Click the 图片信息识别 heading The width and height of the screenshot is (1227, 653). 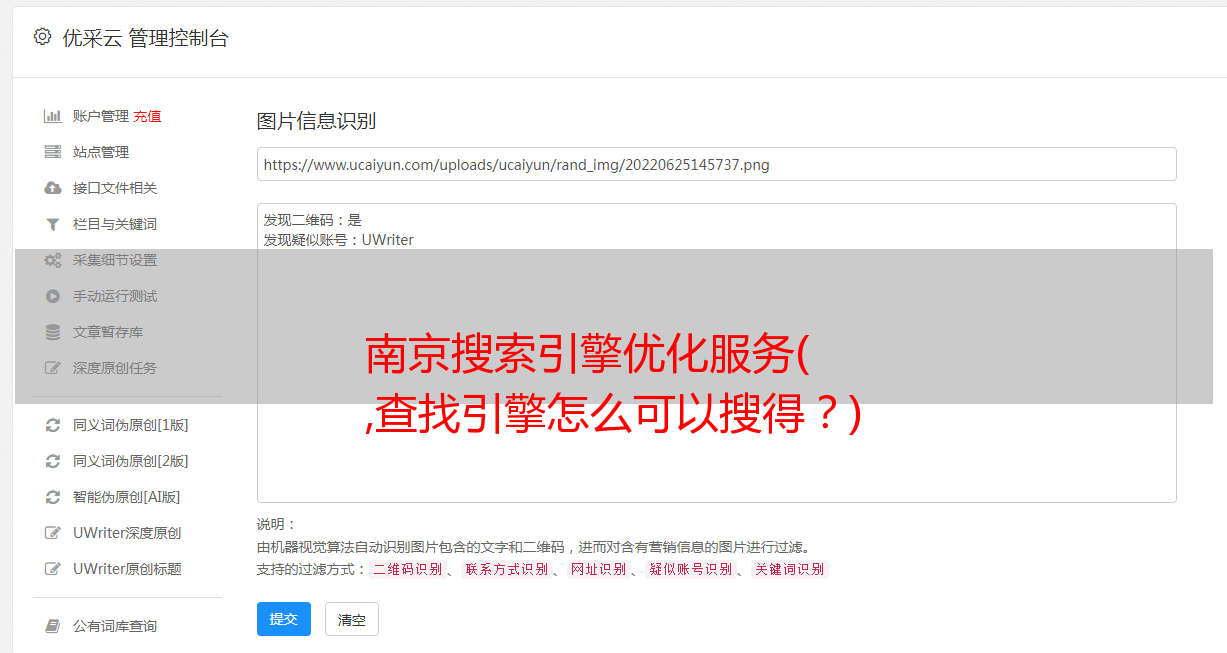[316, 121]
